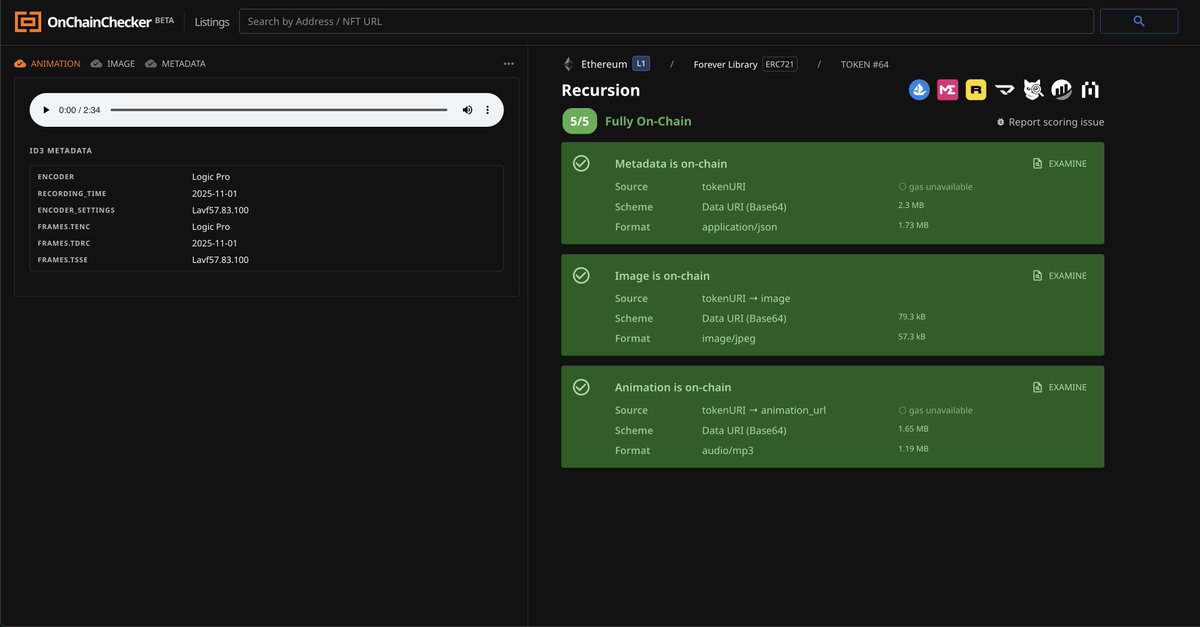Viewport: 1200px width, 627px height.
Task: Click the white angular-logo marketplace icon beside Rarible
Action: pyautogui.click(x=1004, y=90)
